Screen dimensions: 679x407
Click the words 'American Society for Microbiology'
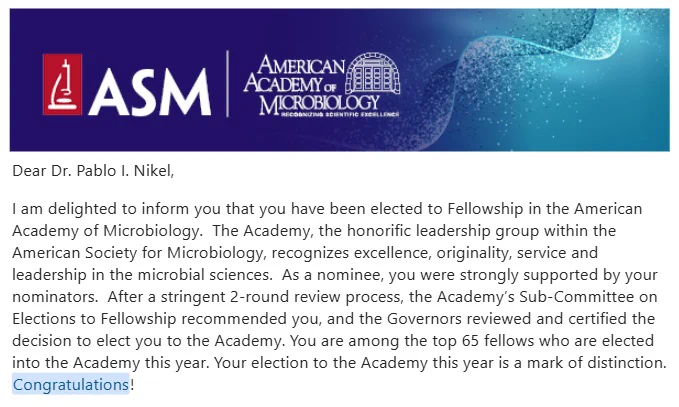click(138, 253)
